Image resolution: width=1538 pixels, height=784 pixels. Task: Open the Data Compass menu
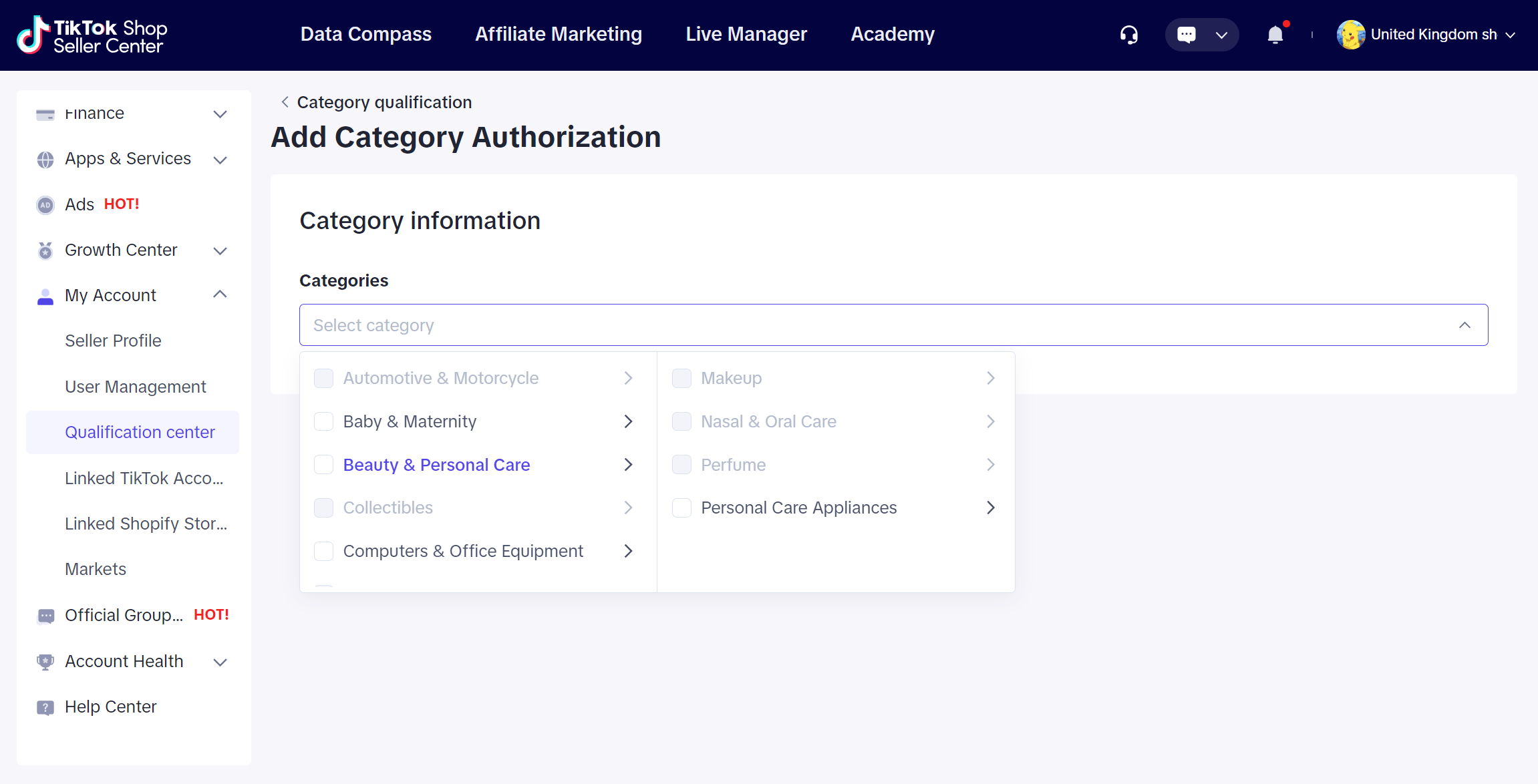click(x=365, y=34)
